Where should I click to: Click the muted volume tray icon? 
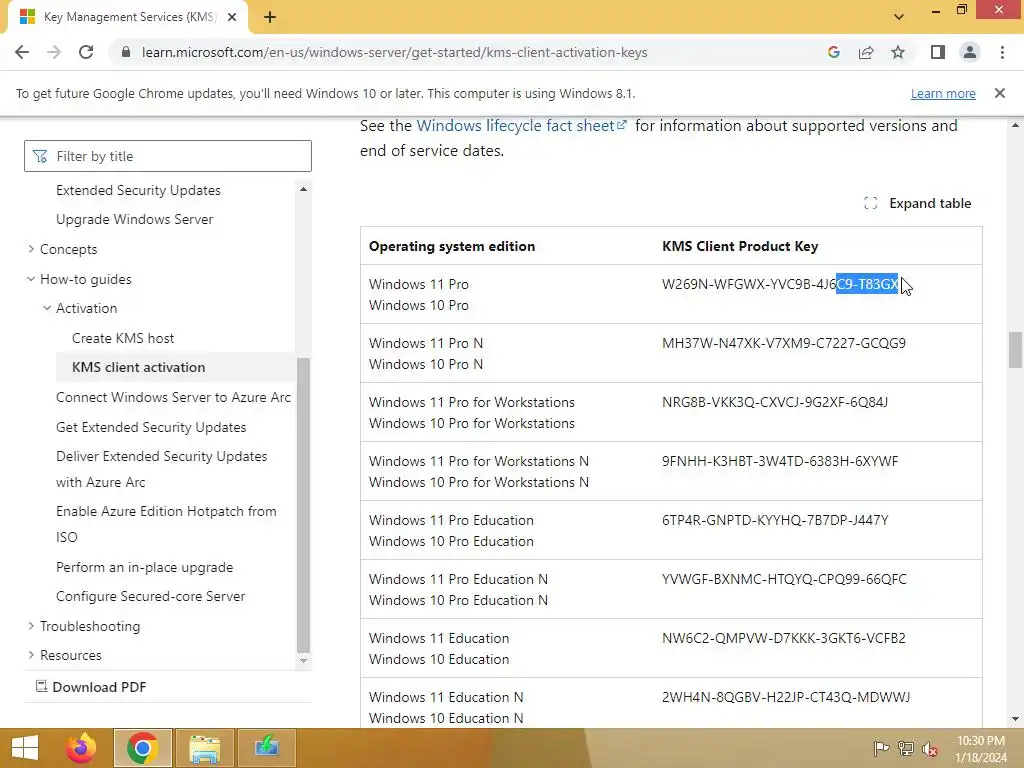(930, 749)
